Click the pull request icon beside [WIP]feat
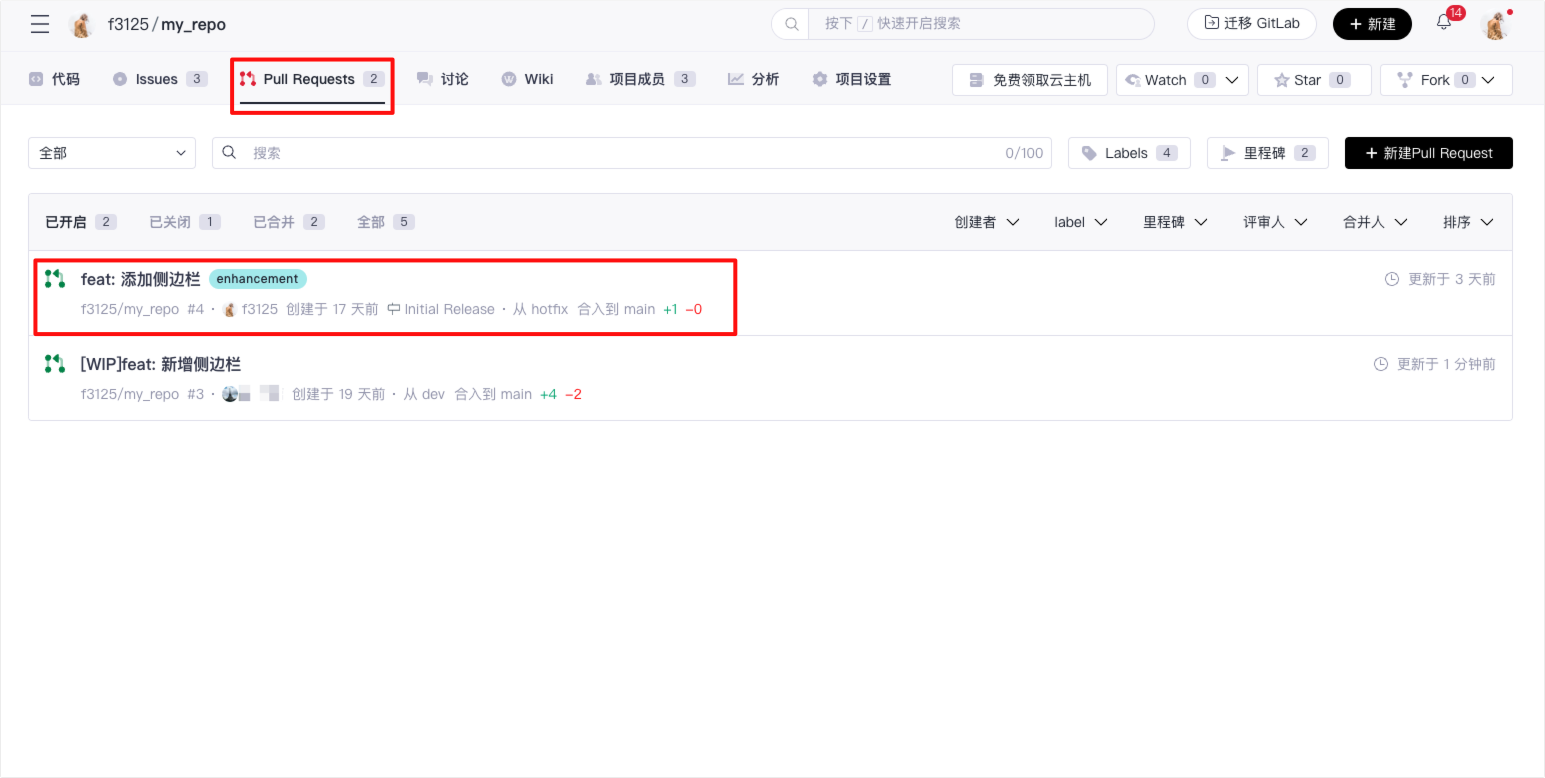This screenshot has height=778, width=1545. 55,364
